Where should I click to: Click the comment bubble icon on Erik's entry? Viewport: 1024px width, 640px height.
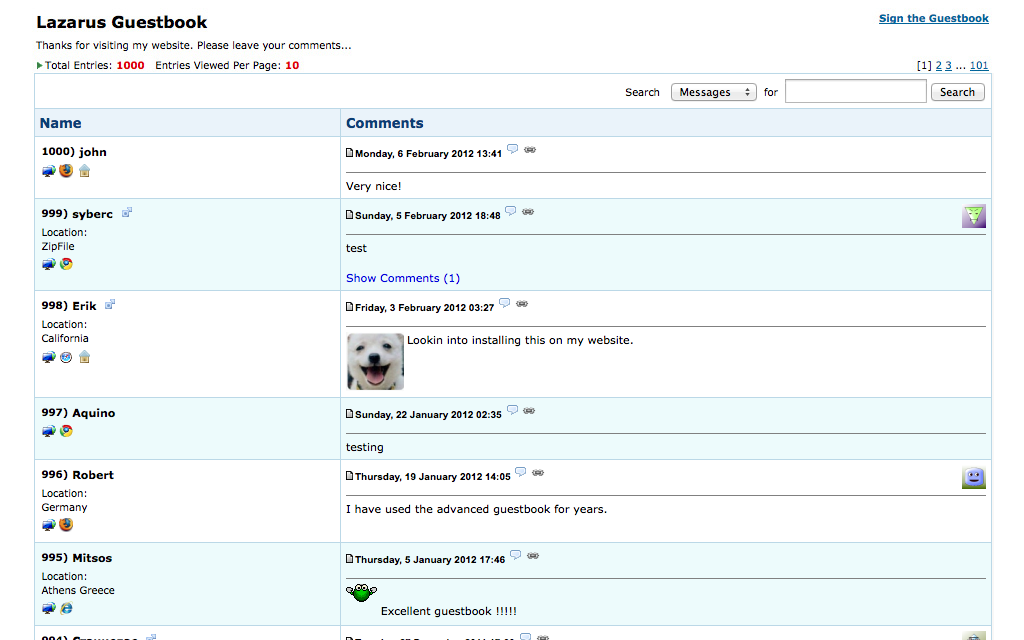504,304
